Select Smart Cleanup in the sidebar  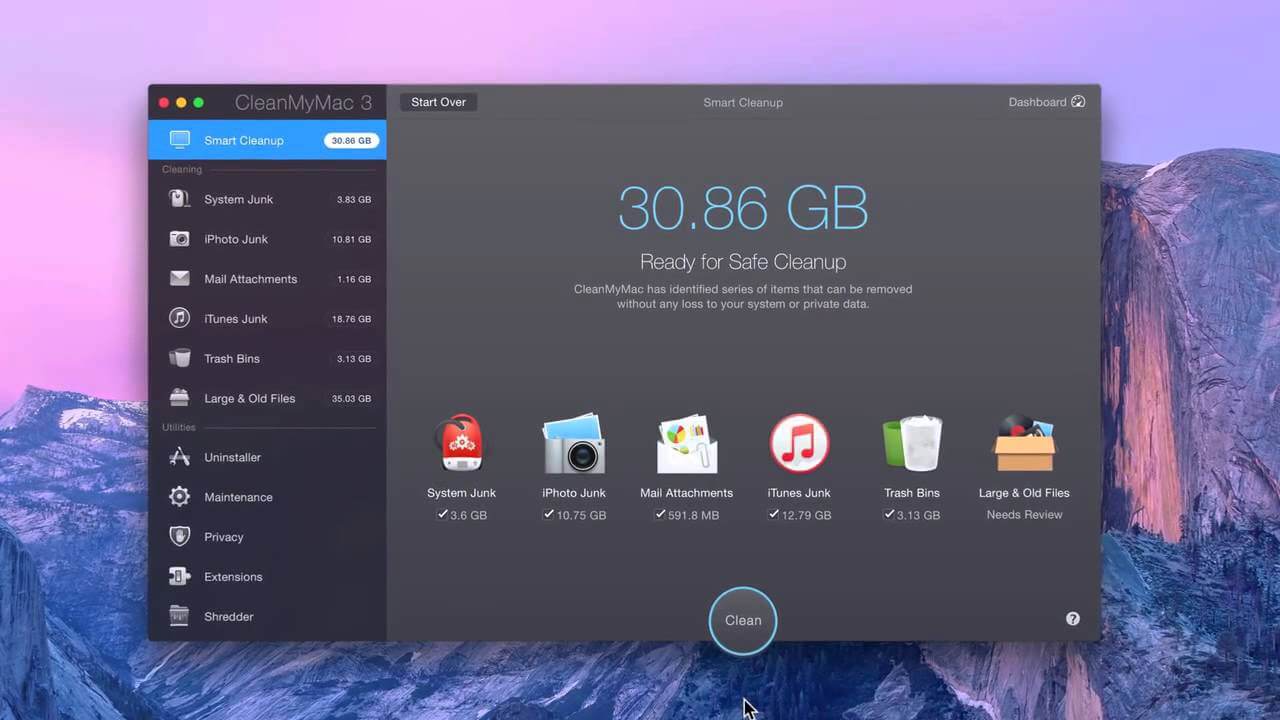pyautogui.click(x=267, y=140)
